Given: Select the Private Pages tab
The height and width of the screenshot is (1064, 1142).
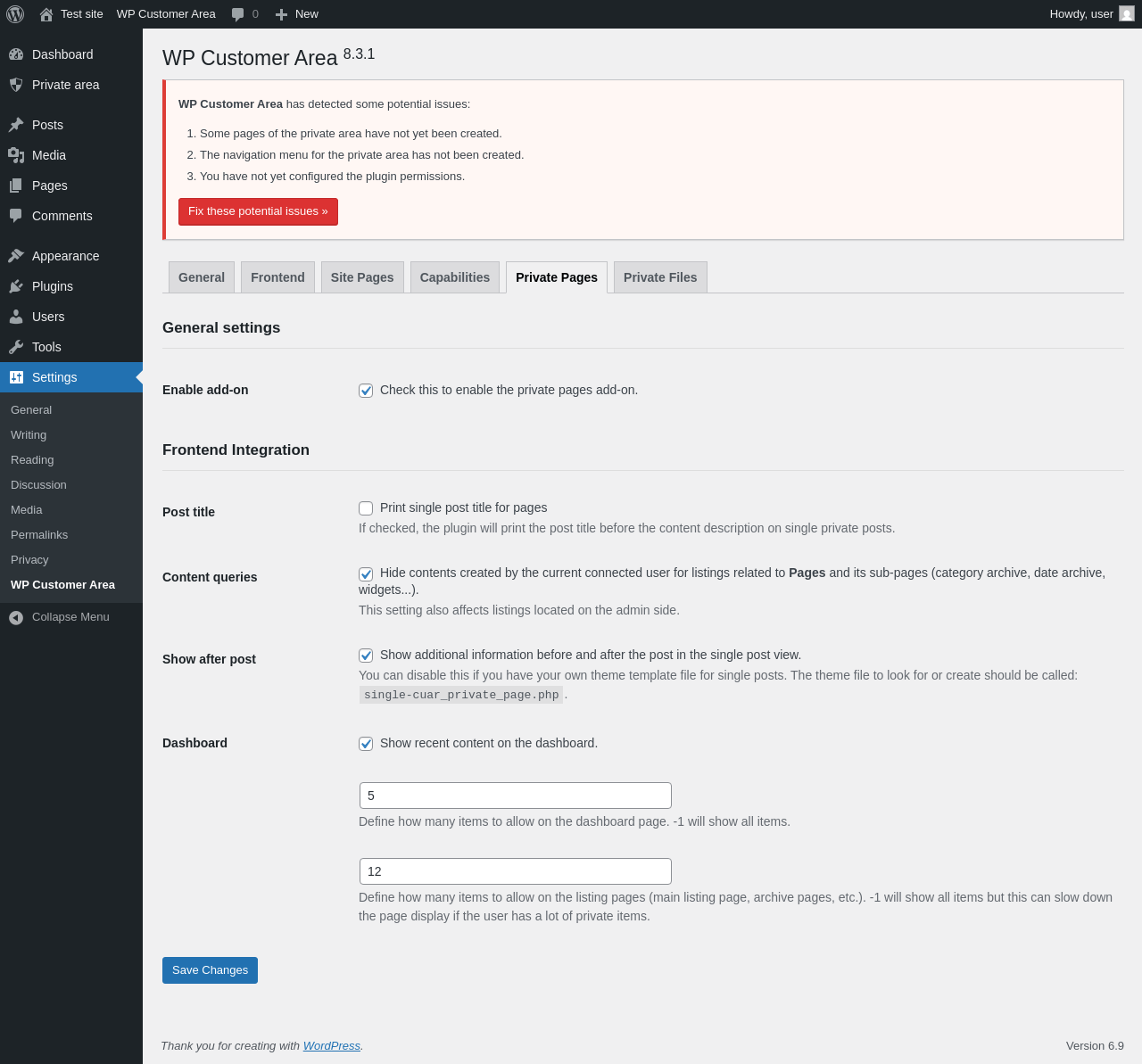Looking at the screenshot, I should pos(557,277).
